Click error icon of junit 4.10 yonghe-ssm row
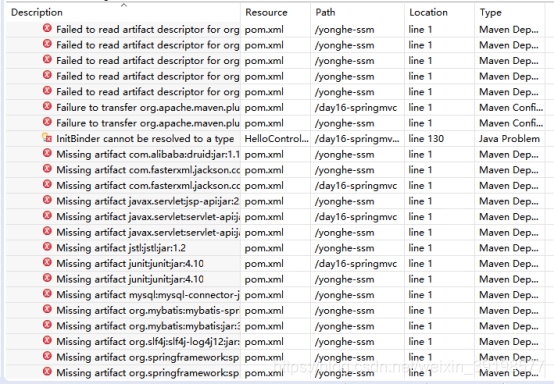554x385 pixels. (x=47, y=278)
